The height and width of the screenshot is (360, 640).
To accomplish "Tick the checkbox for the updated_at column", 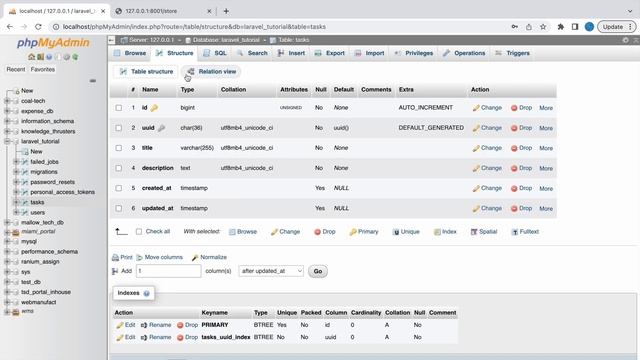I will click(119, 208).
